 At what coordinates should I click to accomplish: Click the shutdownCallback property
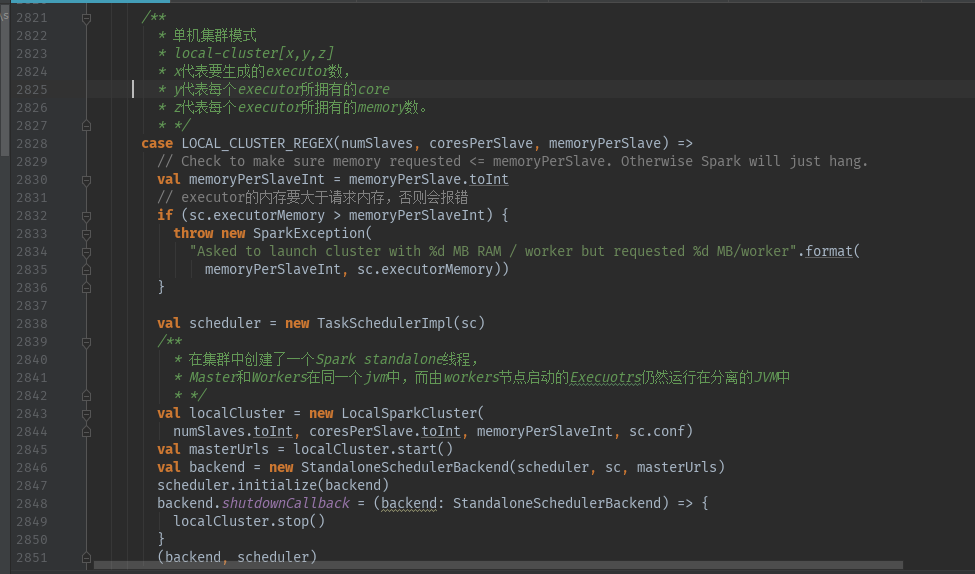tap(286, 503)
